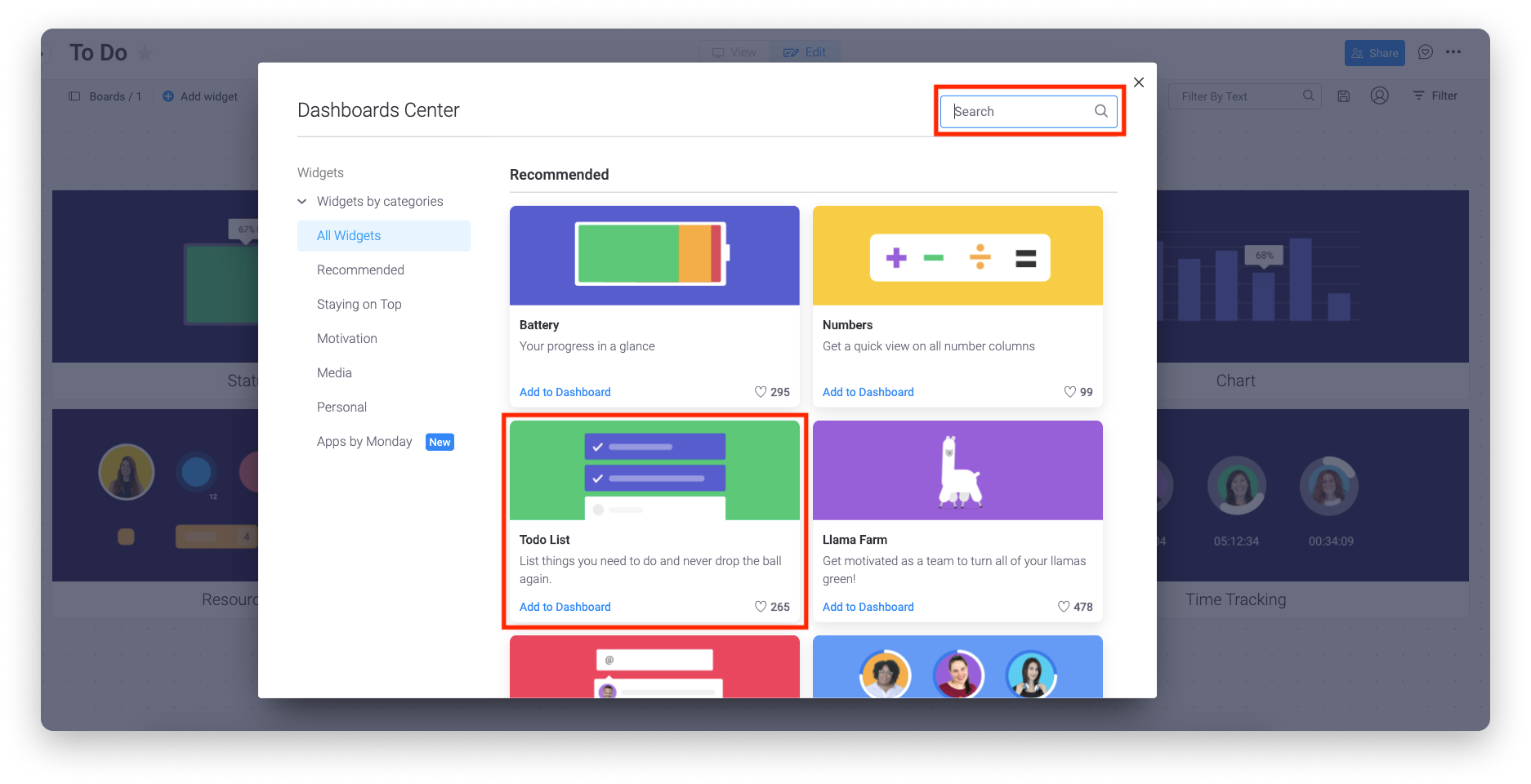Click the 'Recommended' section heading

tap(560, 175)
